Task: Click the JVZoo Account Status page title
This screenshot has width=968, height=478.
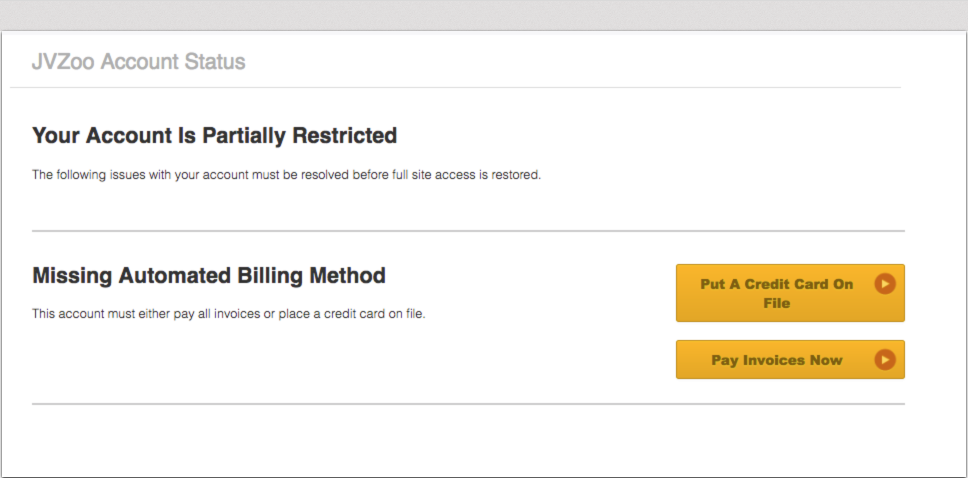Action: click(138, 62)
